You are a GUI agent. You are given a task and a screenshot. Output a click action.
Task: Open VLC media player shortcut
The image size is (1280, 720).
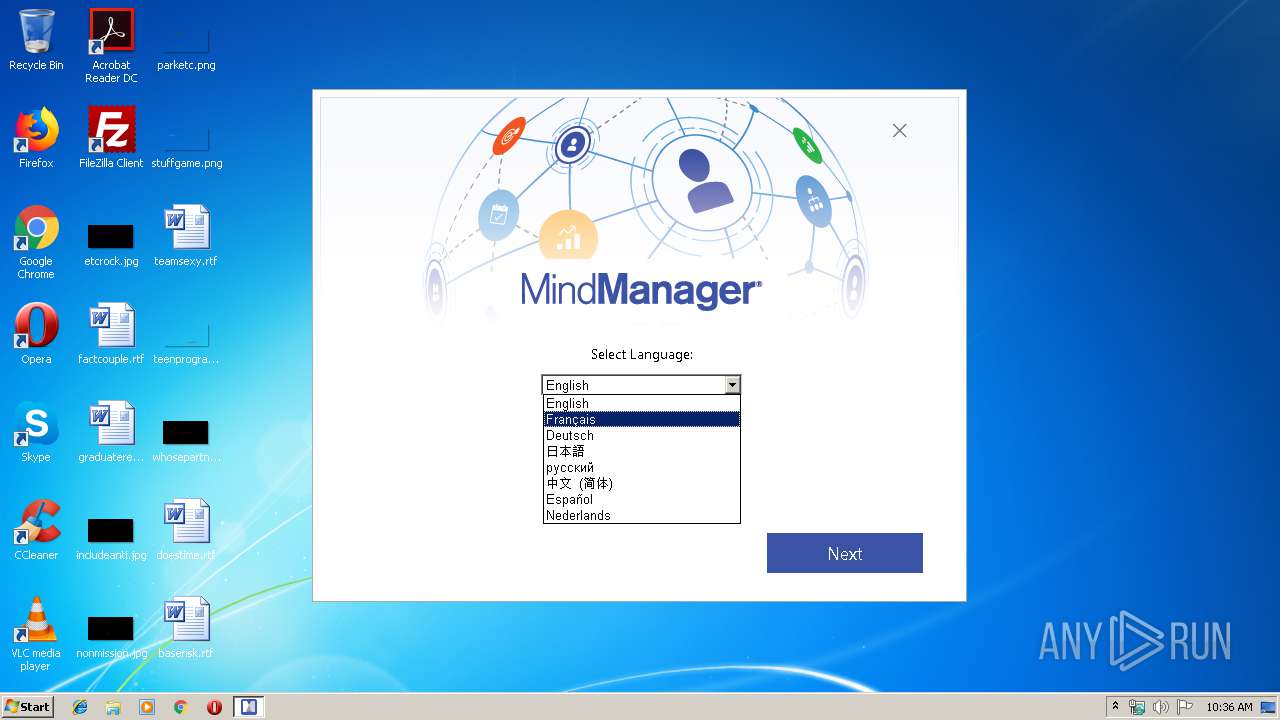pos(36,634)
